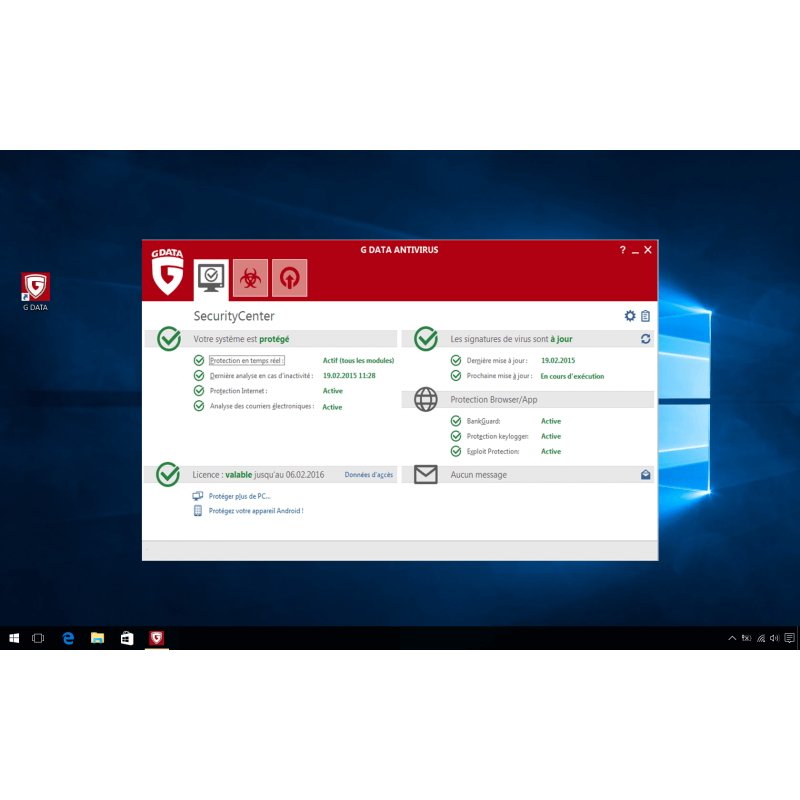Open settings via the gear icon
800x800 pixels.
coord(630,316)
